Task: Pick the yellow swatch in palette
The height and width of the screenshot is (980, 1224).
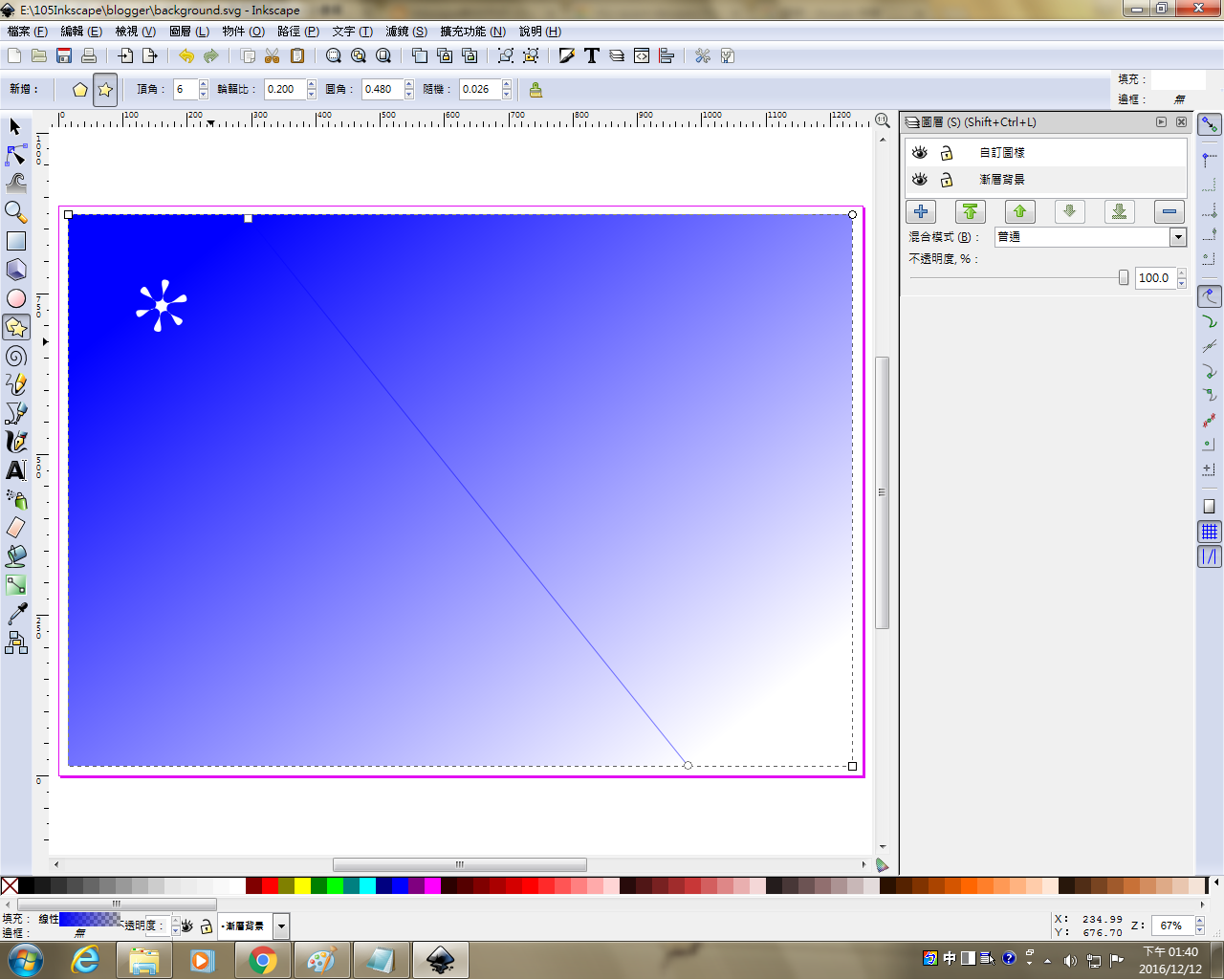Action: (x=302, y=886)
